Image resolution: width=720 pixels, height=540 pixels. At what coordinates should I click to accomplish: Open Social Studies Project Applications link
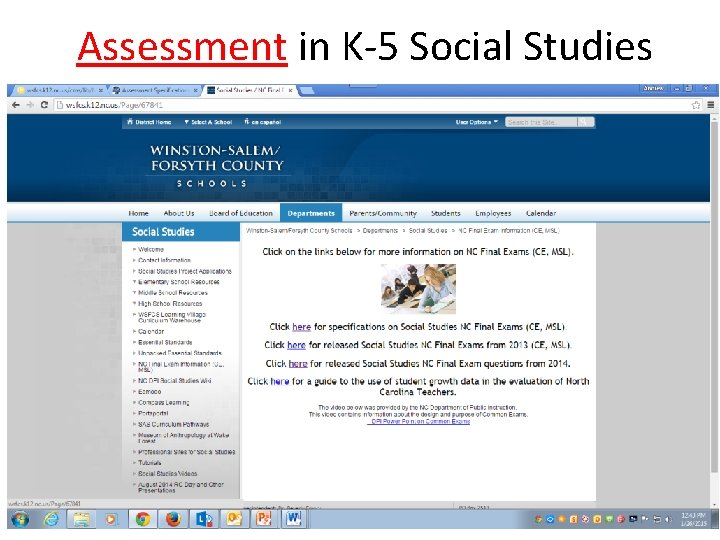[185, 271]
